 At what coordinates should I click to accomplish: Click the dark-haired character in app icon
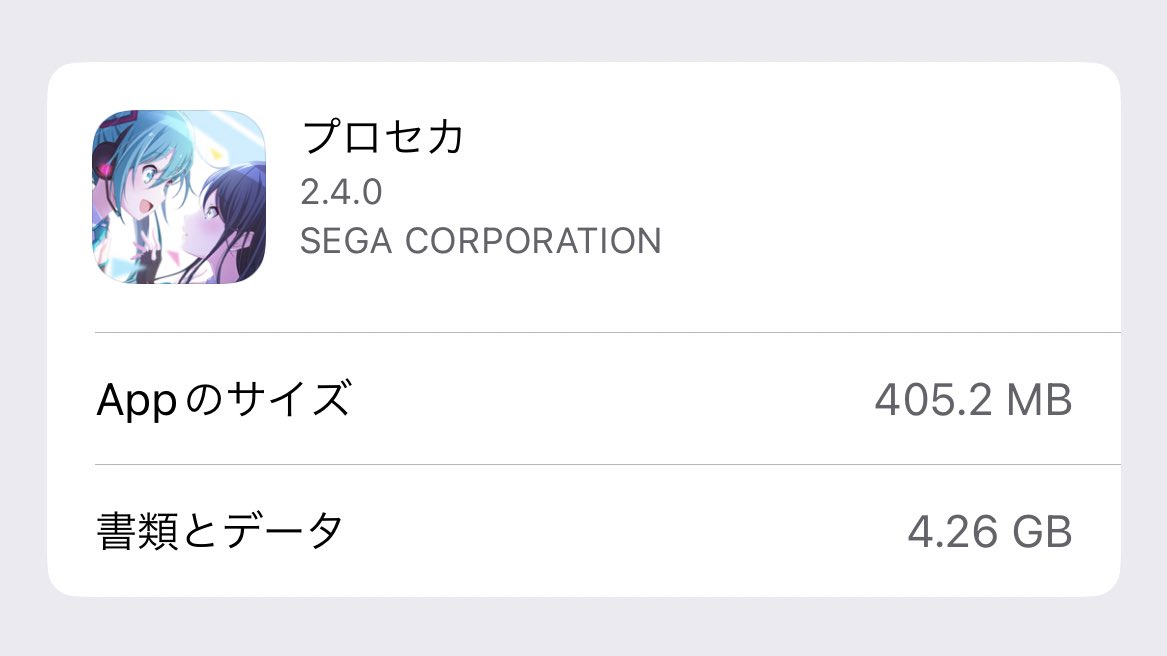[227, 223]
